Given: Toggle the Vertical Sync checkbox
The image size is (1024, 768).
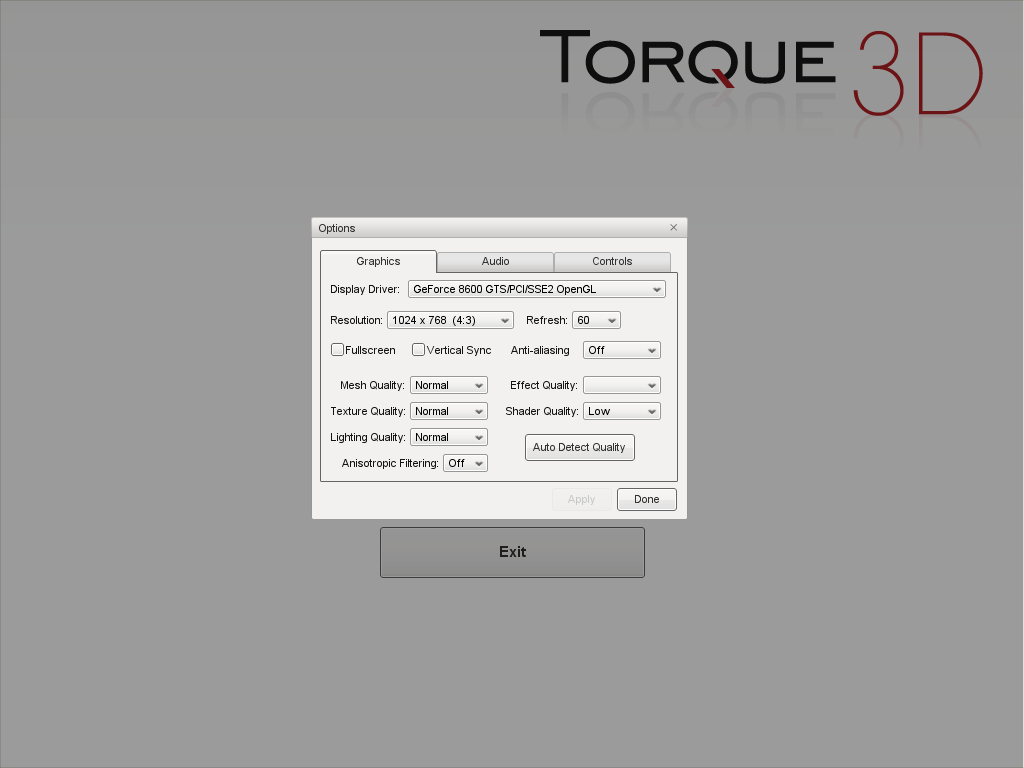Looking at the screenshot, I should pos(419,350).
